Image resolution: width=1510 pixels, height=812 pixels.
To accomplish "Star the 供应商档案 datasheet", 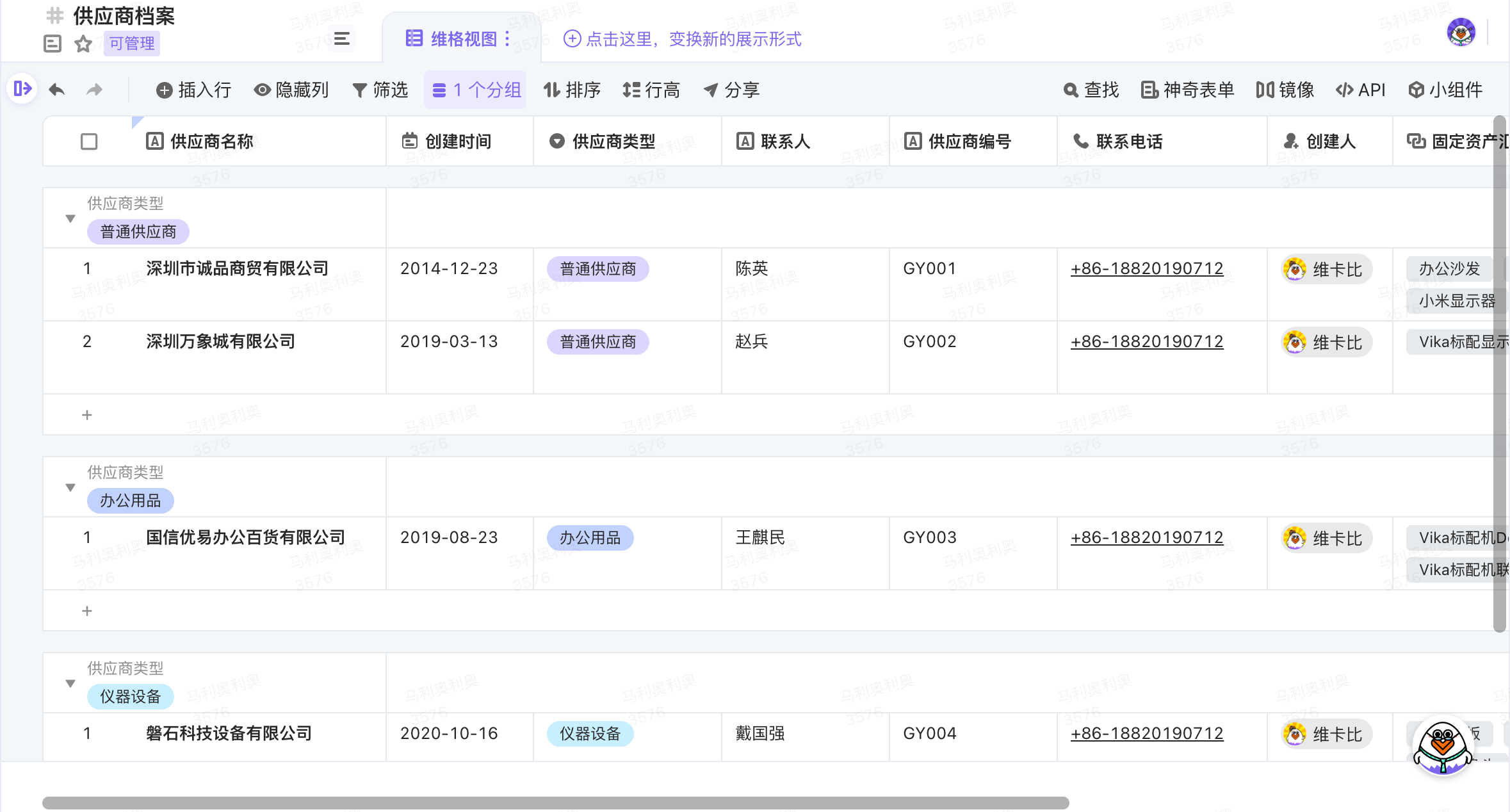I will [x=83, y=44].
